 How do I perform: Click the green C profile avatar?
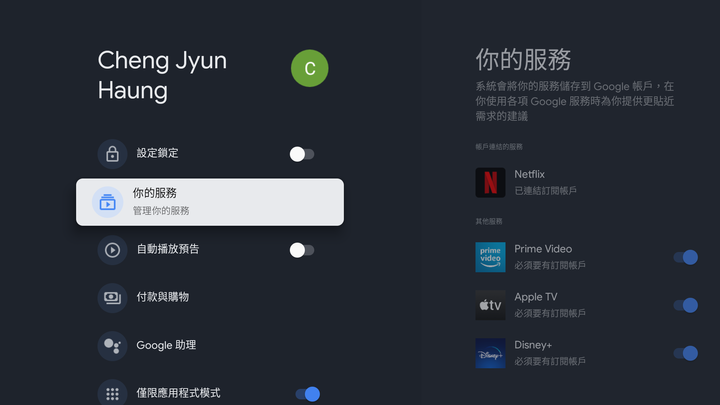(x=309, y=68)
